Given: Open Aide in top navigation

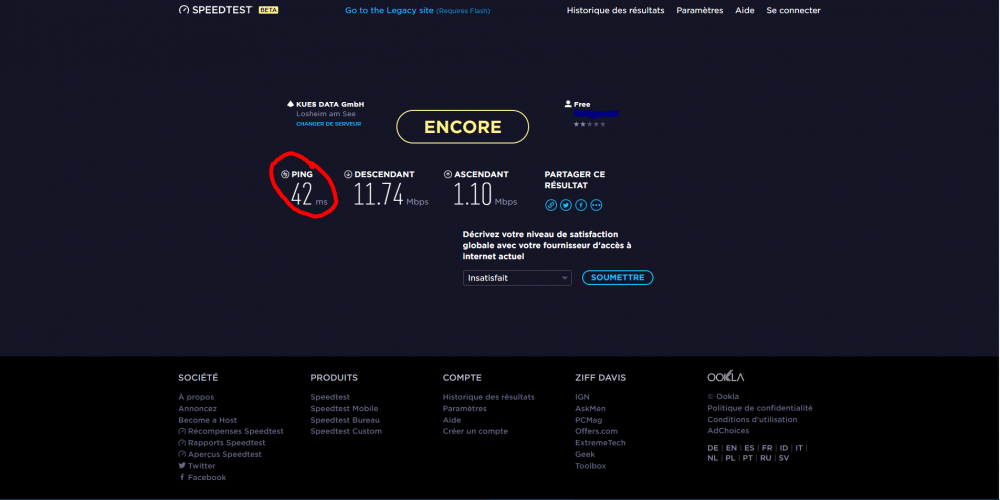Looking at the screenshot, I should [x=745, y=10].
